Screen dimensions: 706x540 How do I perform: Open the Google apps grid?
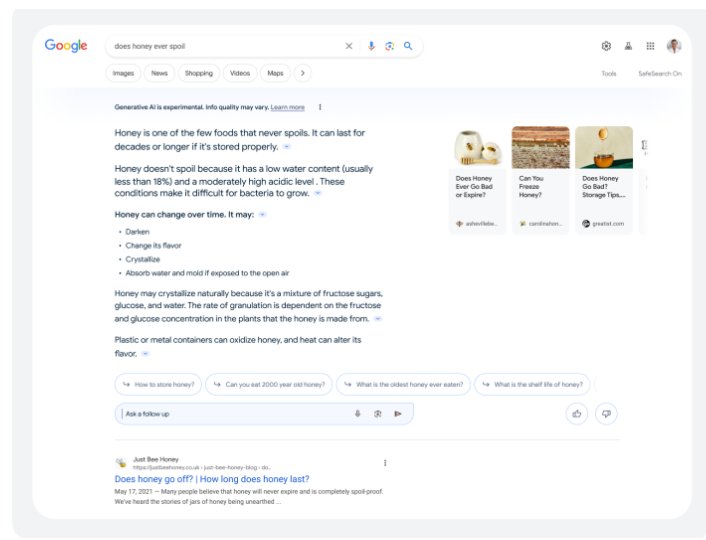pyautogui.click(x=650, y=46)
